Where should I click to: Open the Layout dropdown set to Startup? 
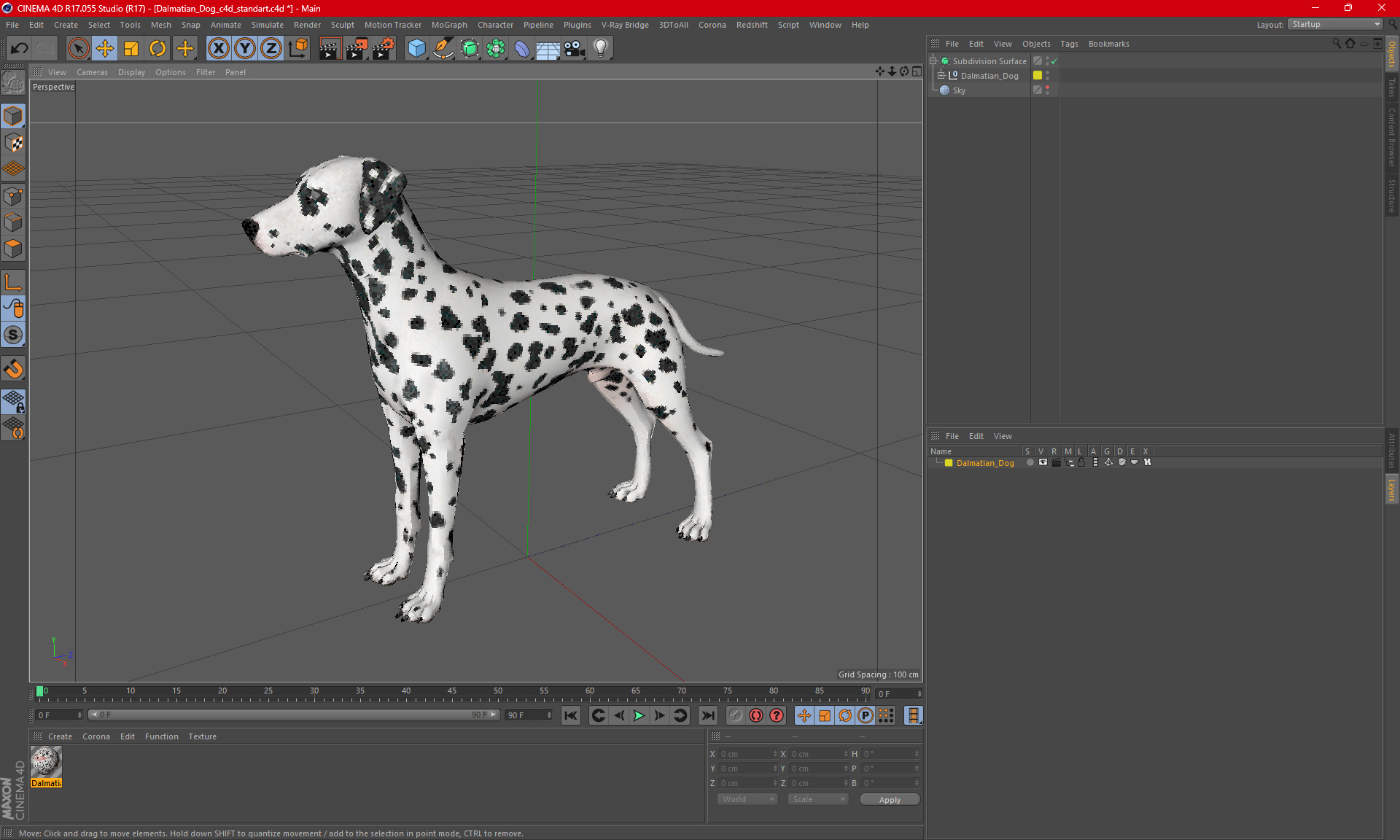click(x=1335, y=24)
